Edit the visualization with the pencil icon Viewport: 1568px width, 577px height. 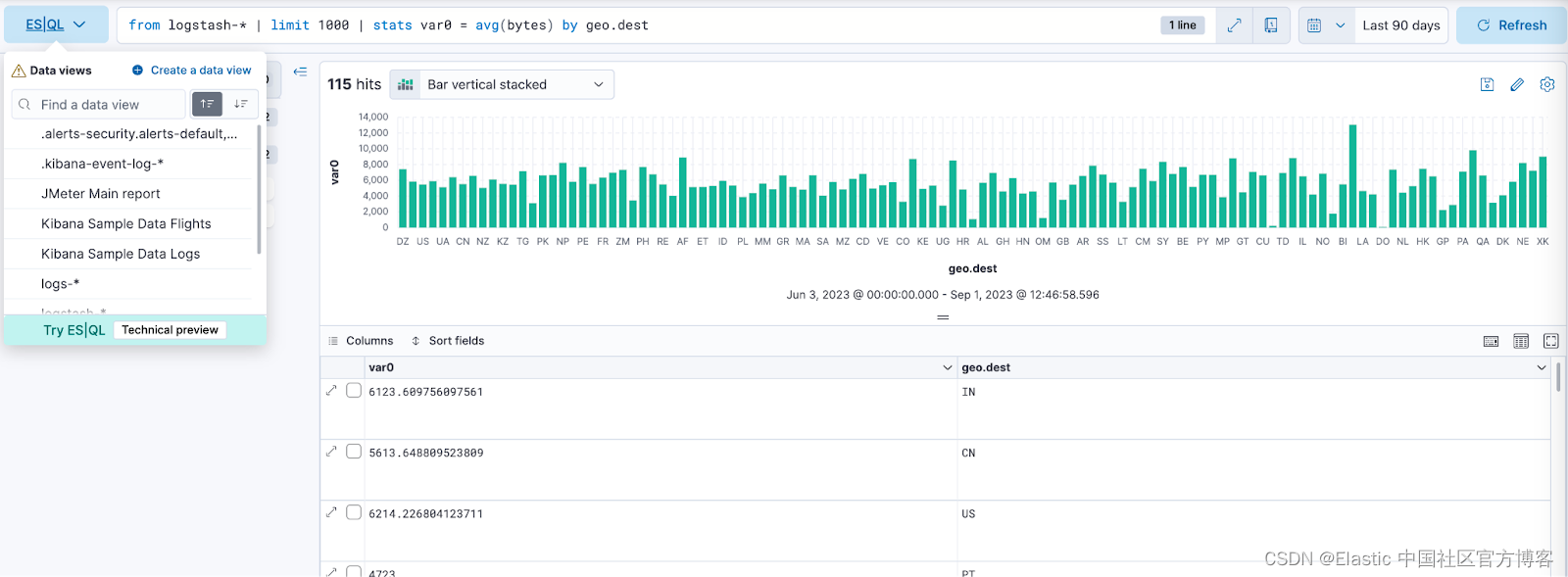click(x=1517, y=85)
